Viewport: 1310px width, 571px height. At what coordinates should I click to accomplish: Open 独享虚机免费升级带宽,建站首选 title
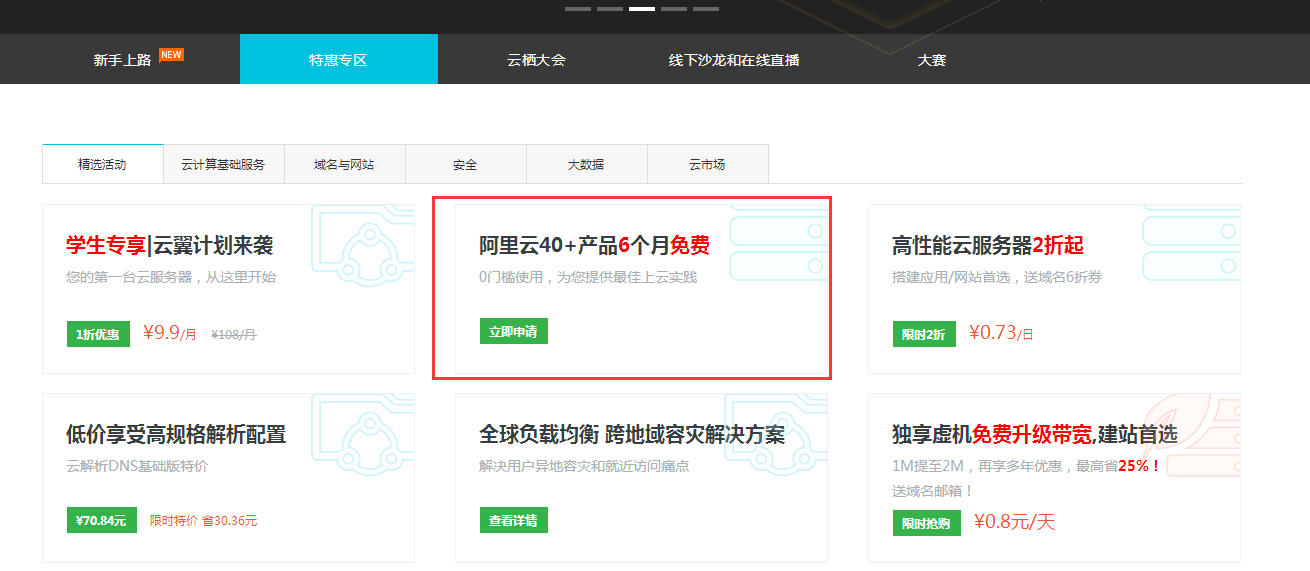(x=1035, y=434)
